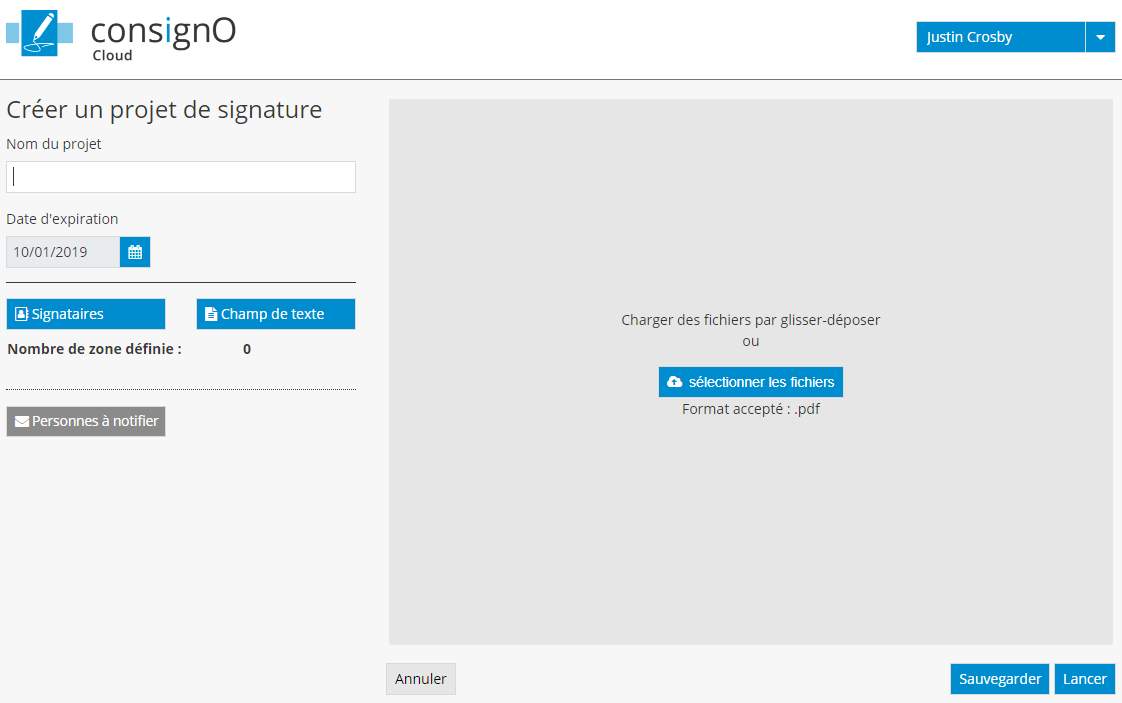Click the cloud upload icon
1122x703 pixels.
(x=674, y=382)
